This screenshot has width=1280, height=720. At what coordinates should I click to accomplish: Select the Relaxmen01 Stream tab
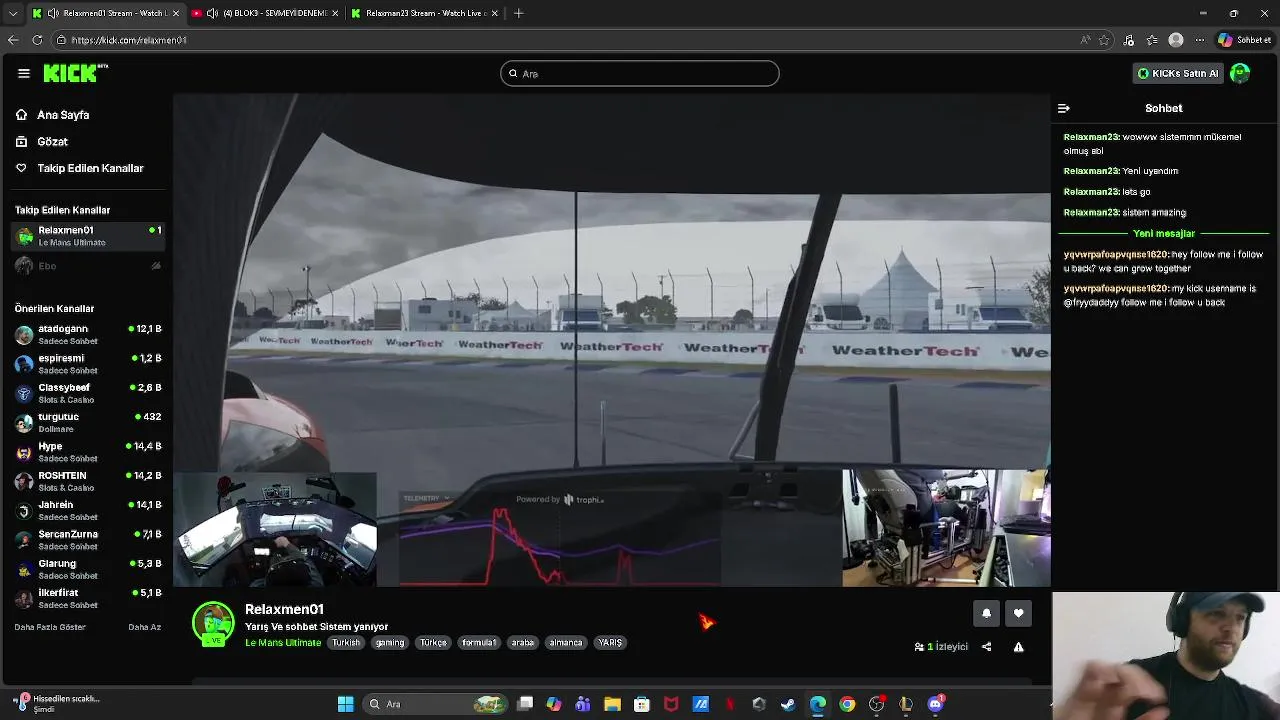pos(105,13)
